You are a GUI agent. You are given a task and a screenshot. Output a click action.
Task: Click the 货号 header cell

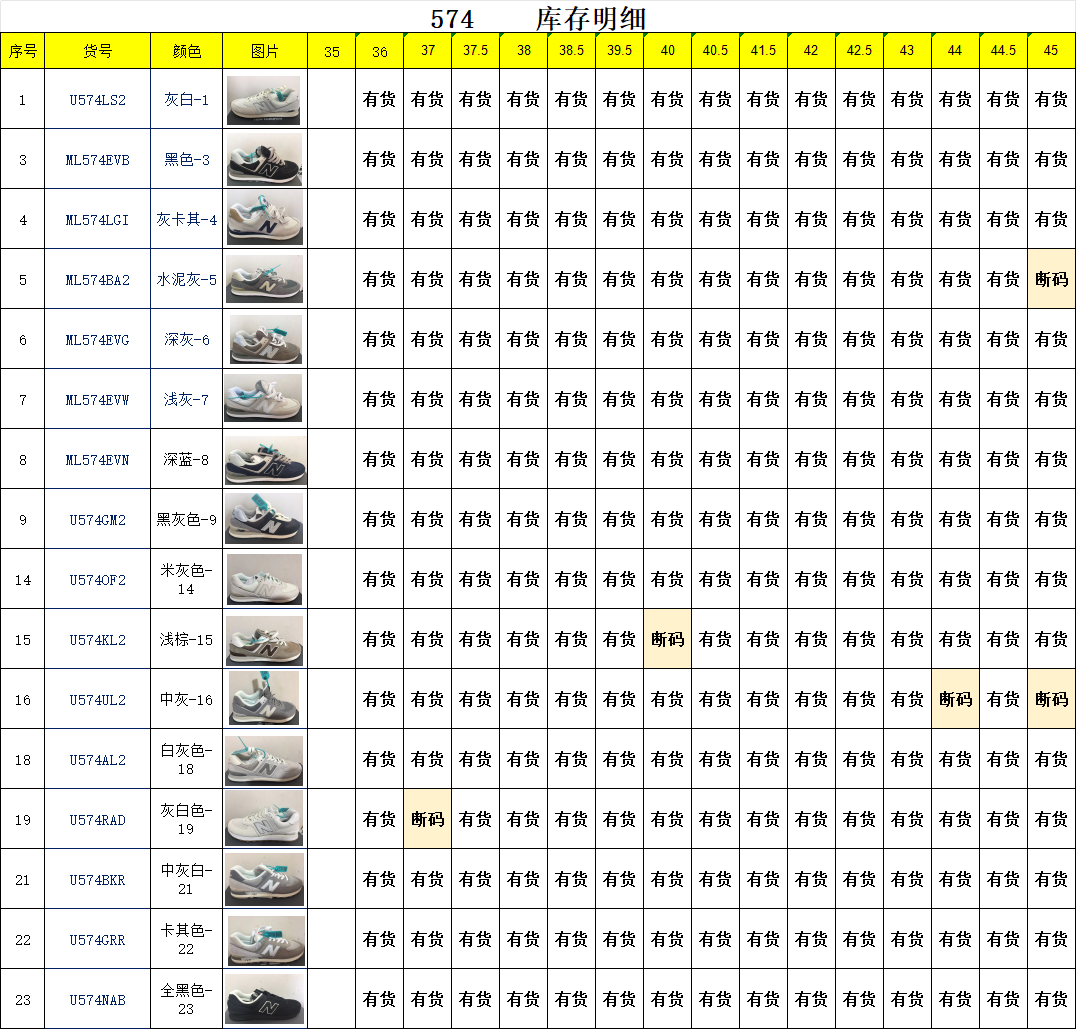tap(97, 51)
